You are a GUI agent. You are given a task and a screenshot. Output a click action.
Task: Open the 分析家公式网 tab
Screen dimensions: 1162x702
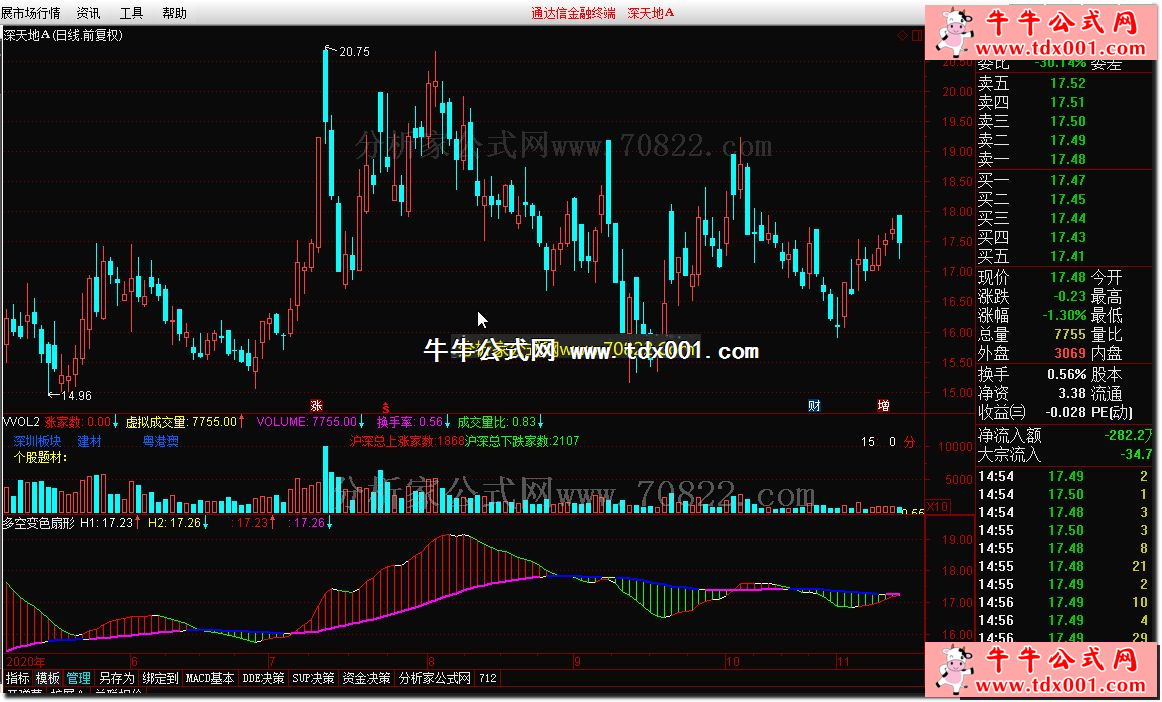[435, 678]
